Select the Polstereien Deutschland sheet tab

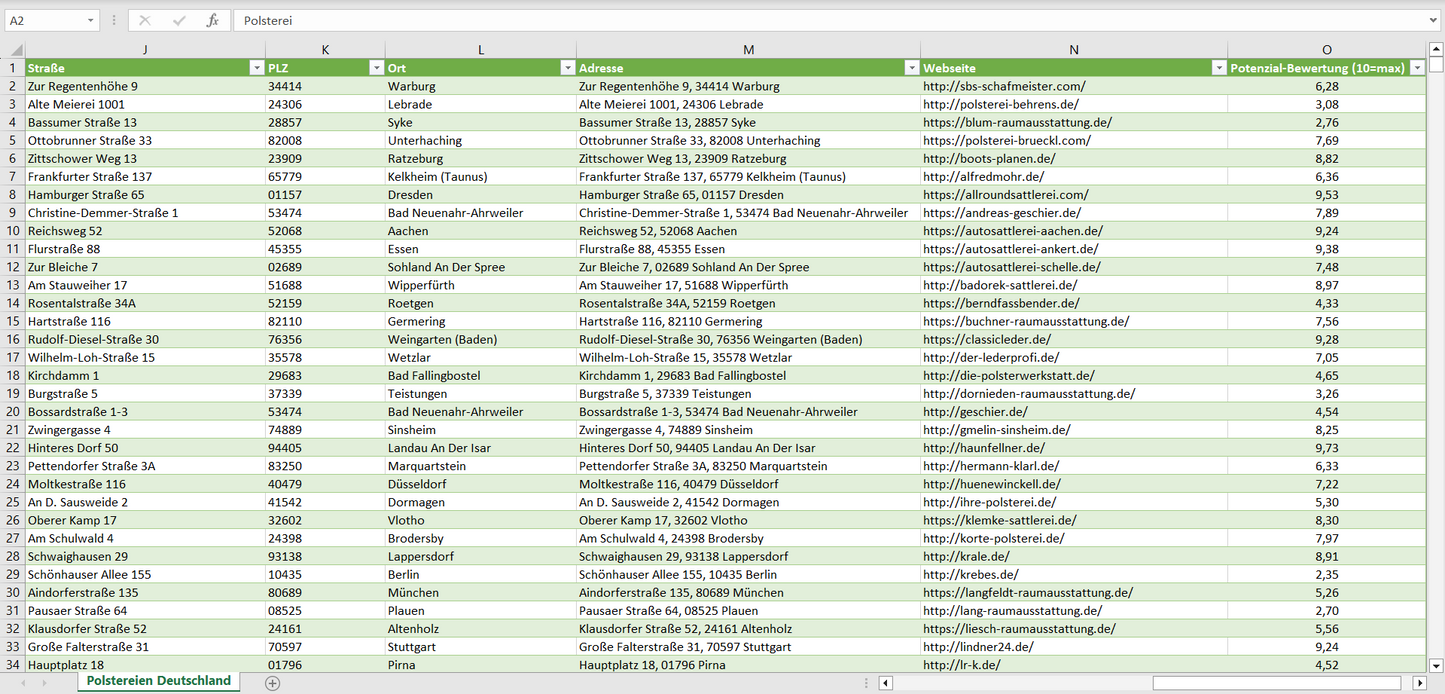click(158, 681)
